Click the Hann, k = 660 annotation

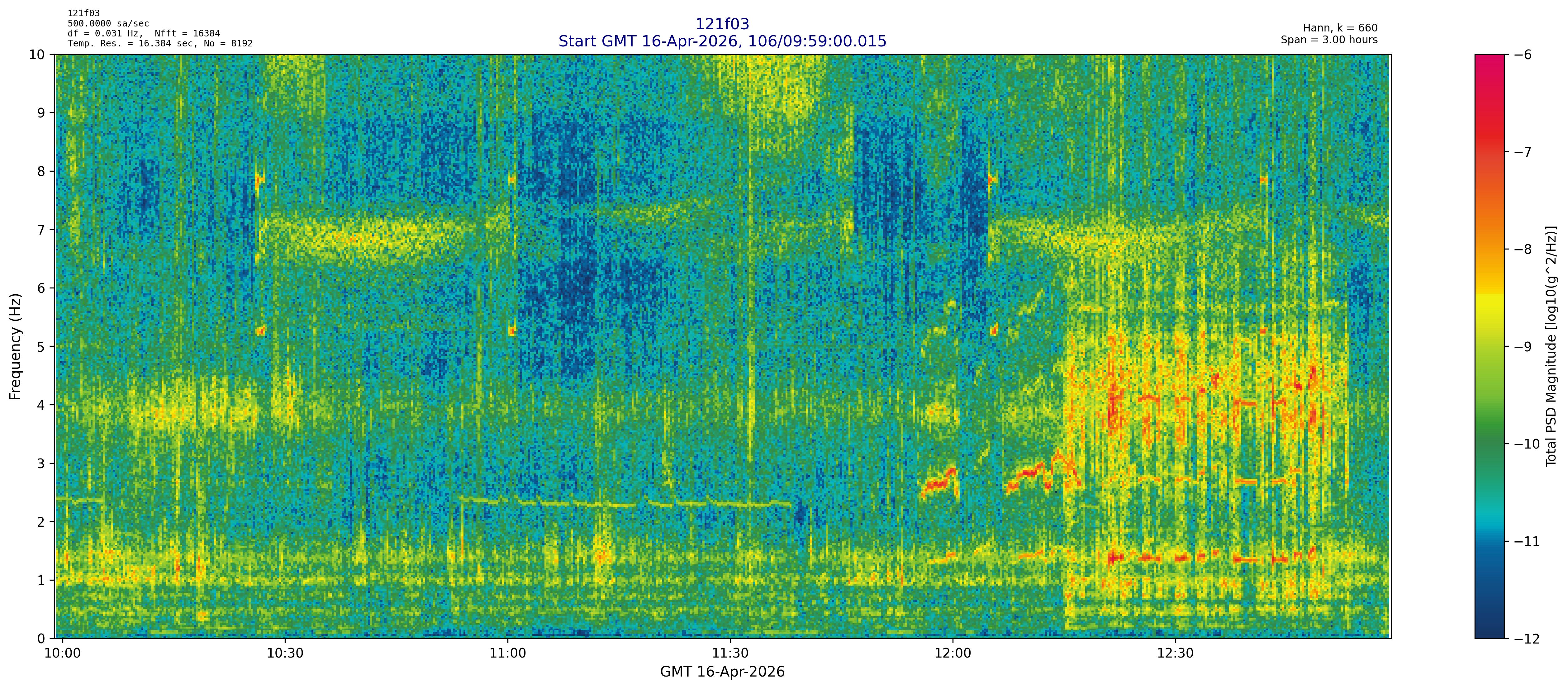tap(1340, 28)
